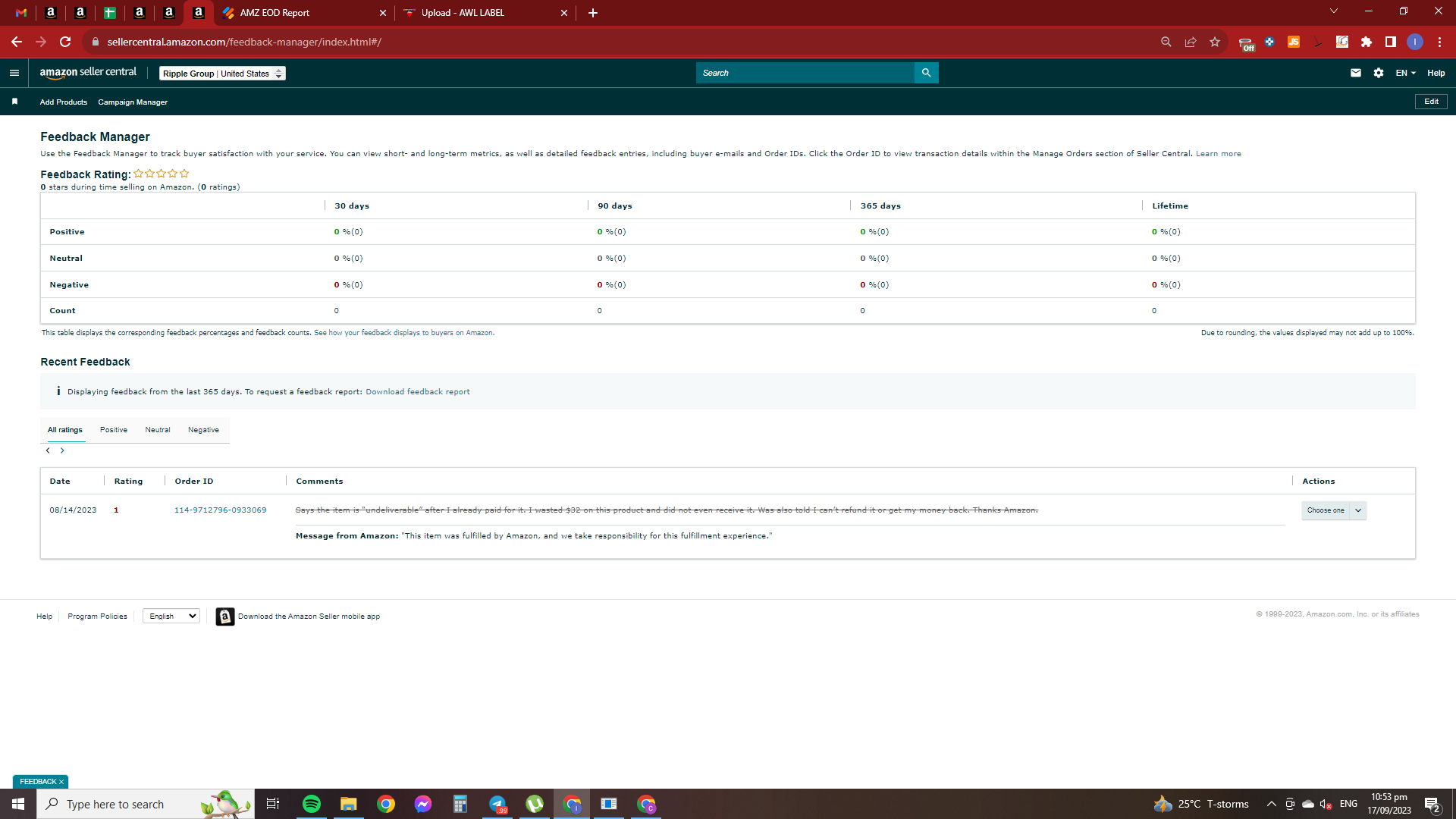Open the Chrome tab search chevron

click(1334, 11)
